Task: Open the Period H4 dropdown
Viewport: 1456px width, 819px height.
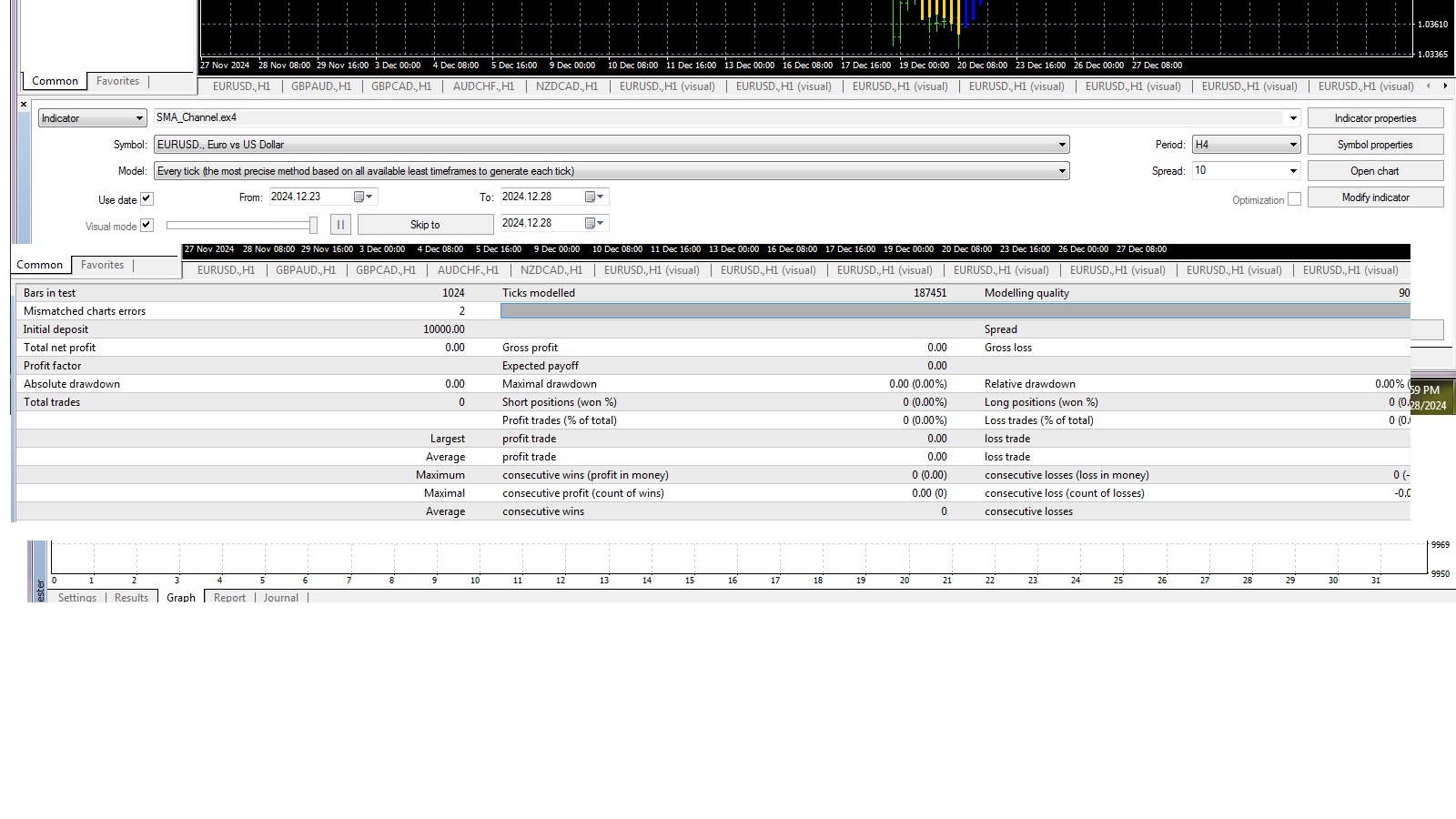Action: [x=1247, y=145]
